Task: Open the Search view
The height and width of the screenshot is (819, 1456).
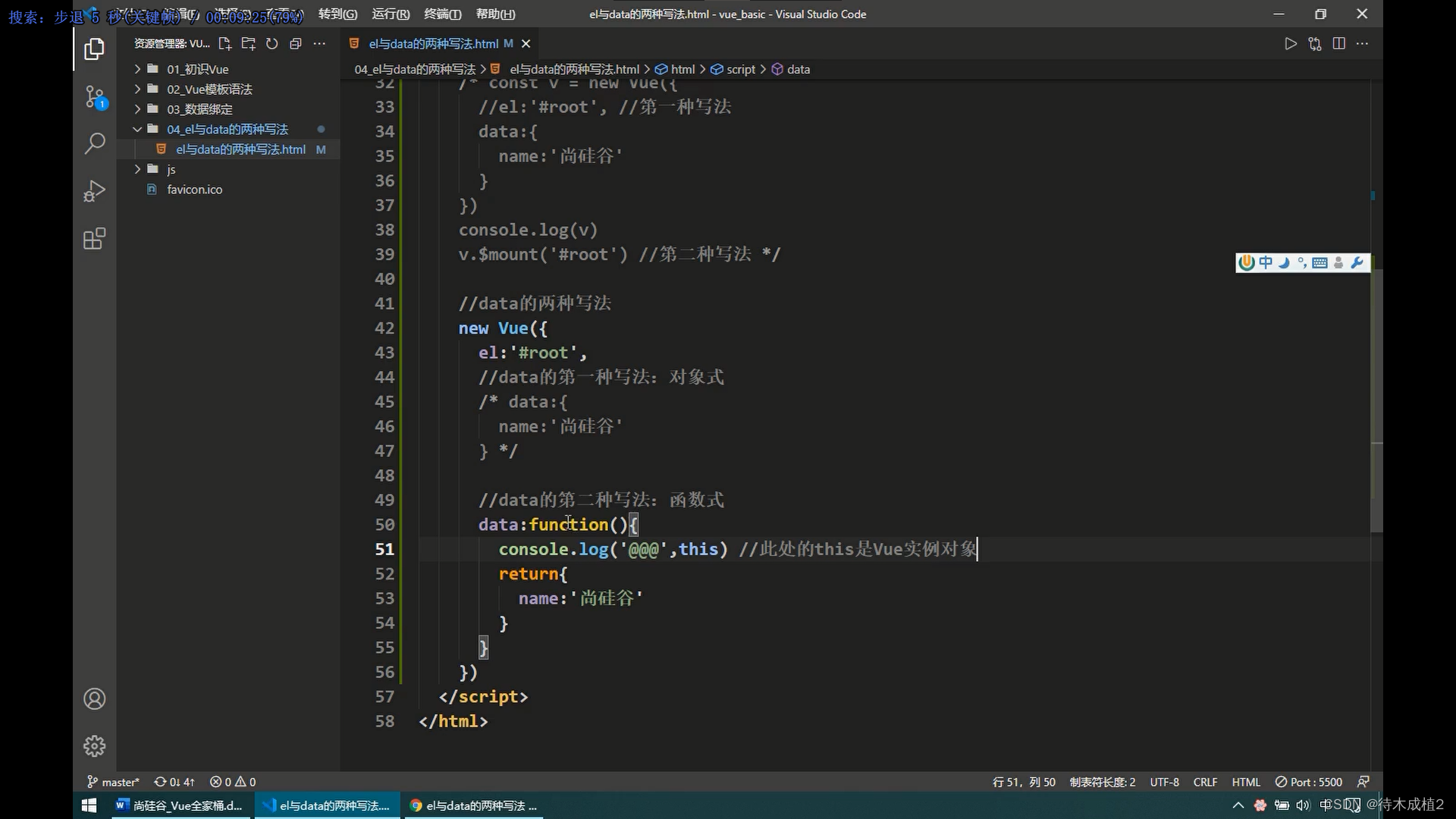Action: point(94,144)
